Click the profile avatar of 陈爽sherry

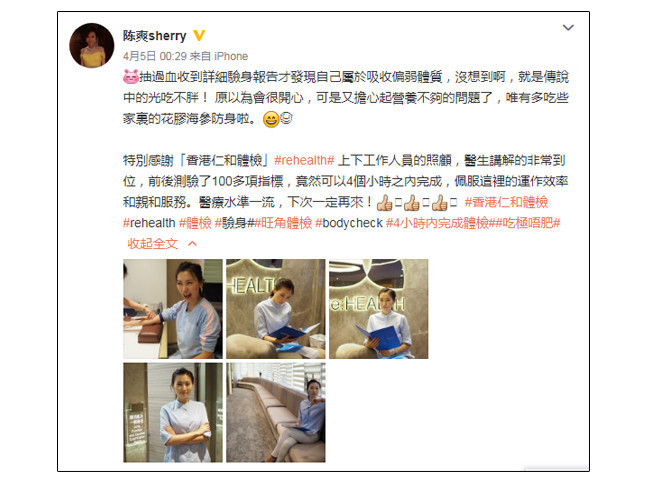(x=92, y=45)
